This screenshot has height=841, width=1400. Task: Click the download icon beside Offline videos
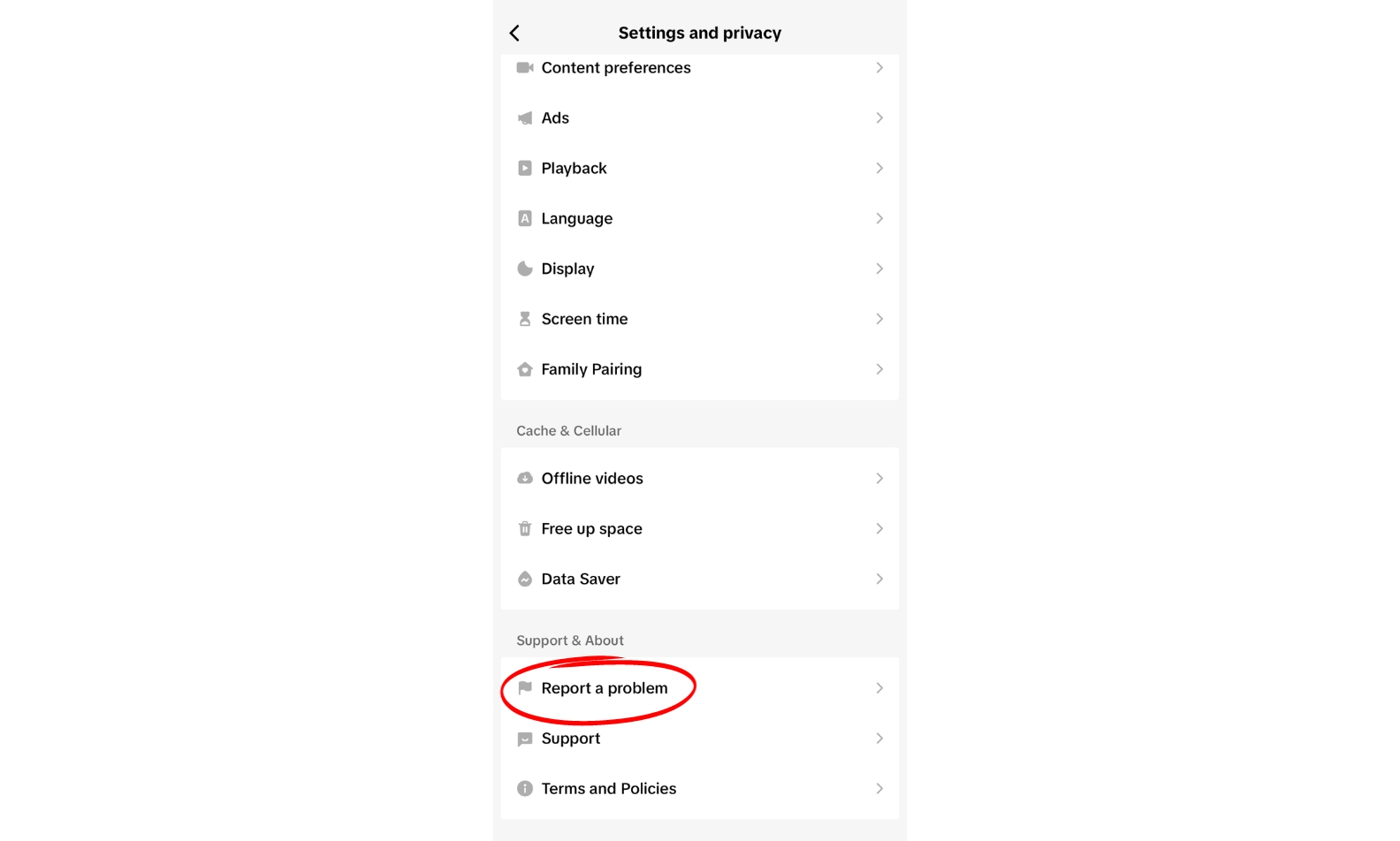click(525, 478)
